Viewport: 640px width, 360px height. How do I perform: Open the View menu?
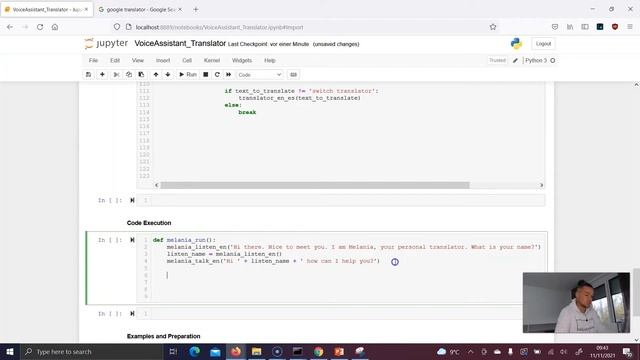[138, 60]
